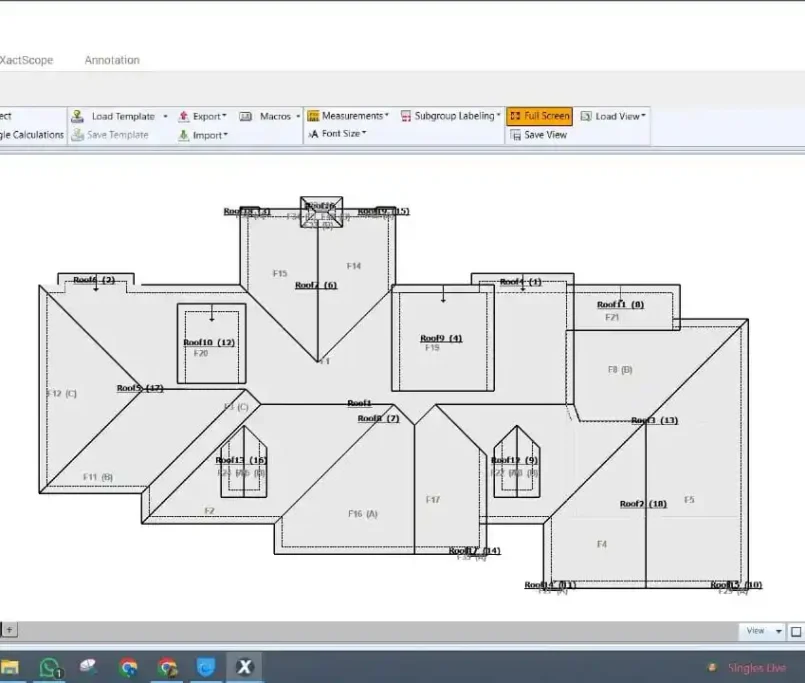The image size is (805, 683).
Task: Click the plus button at bottom left
Action: 10,630
